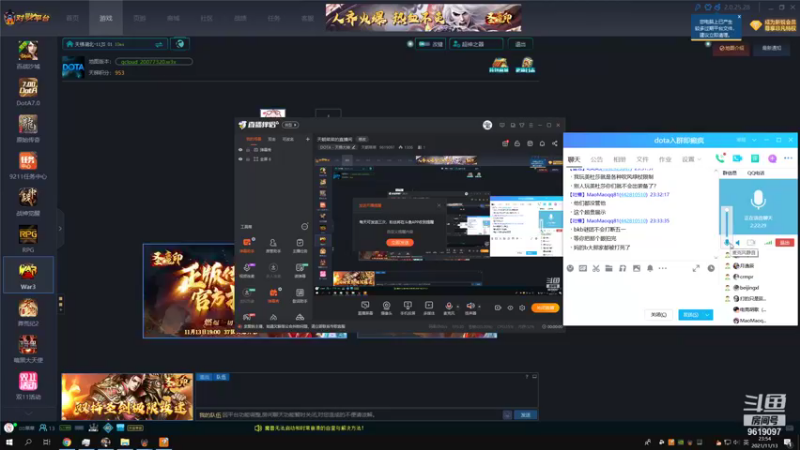Mute the microphone in QQ voice panel
The image size is (800, 450).
tap(727, 243)
